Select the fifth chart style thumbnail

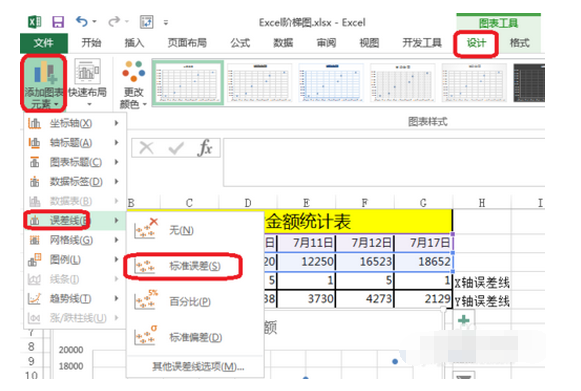[474, 82]
